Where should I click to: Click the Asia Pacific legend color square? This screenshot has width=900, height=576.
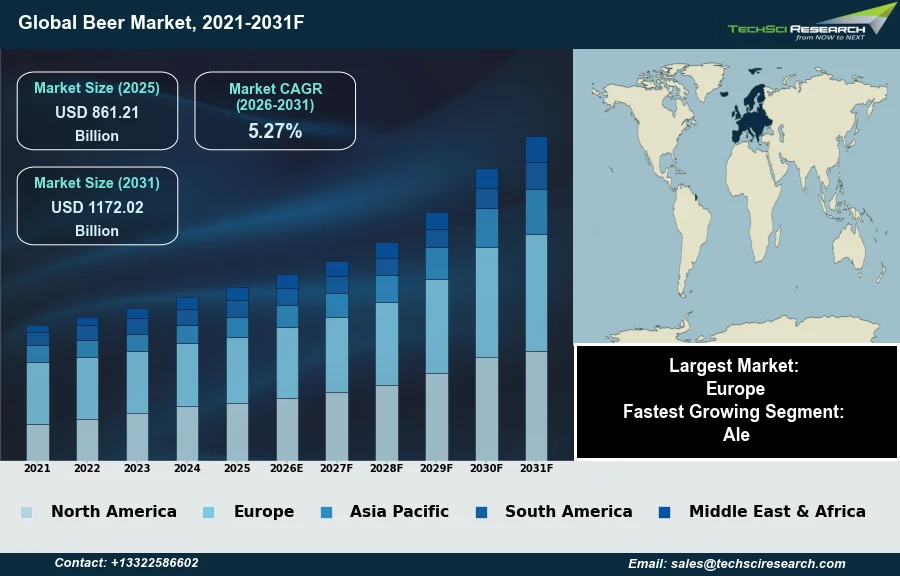(x=325, y=512)
